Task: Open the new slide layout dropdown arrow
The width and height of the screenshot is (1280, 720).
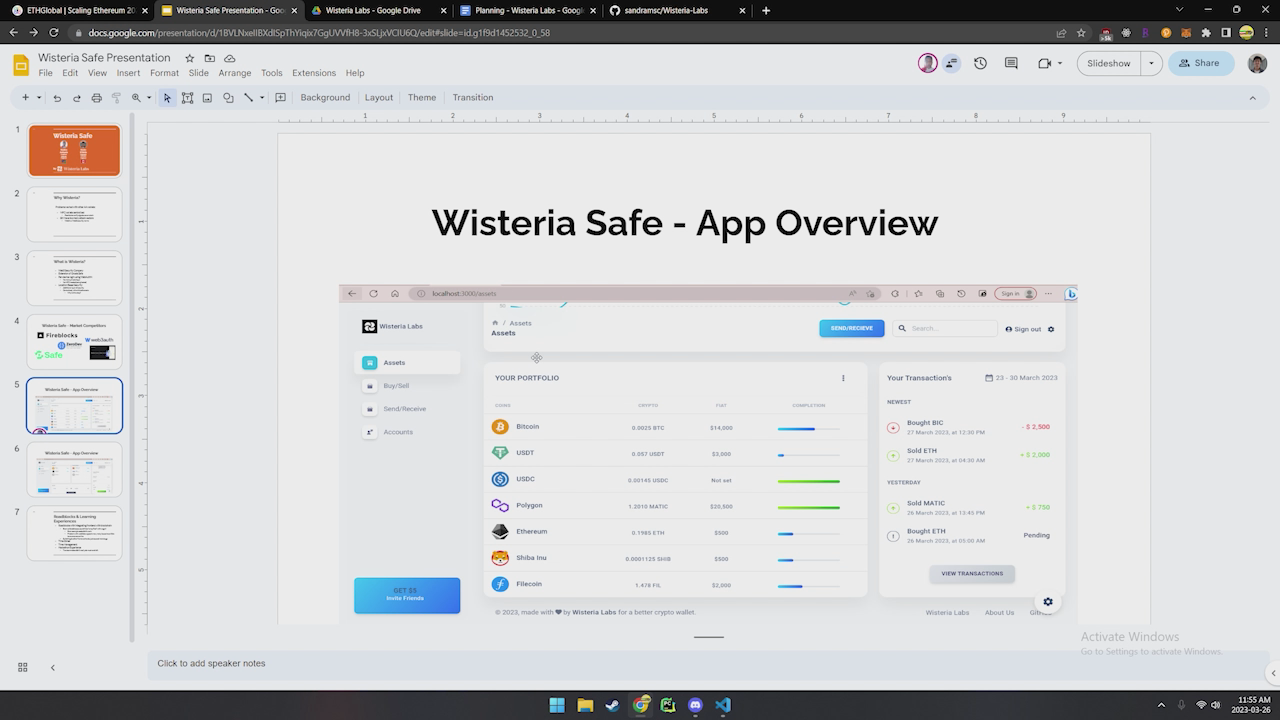Action: click(39, 98)
